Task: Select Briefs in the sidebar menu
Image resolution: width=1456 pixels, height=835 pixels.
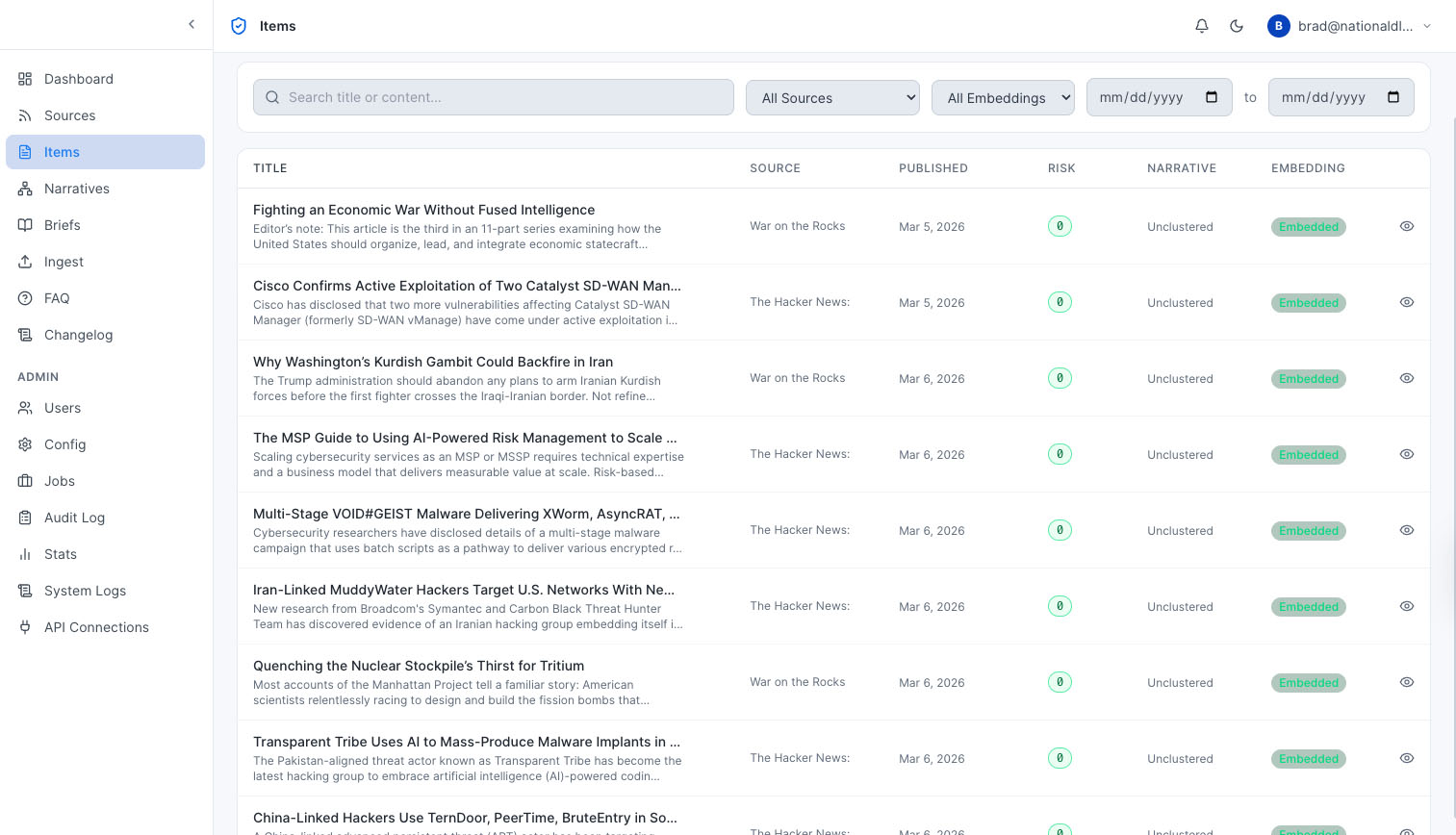Action: (62, 225)
